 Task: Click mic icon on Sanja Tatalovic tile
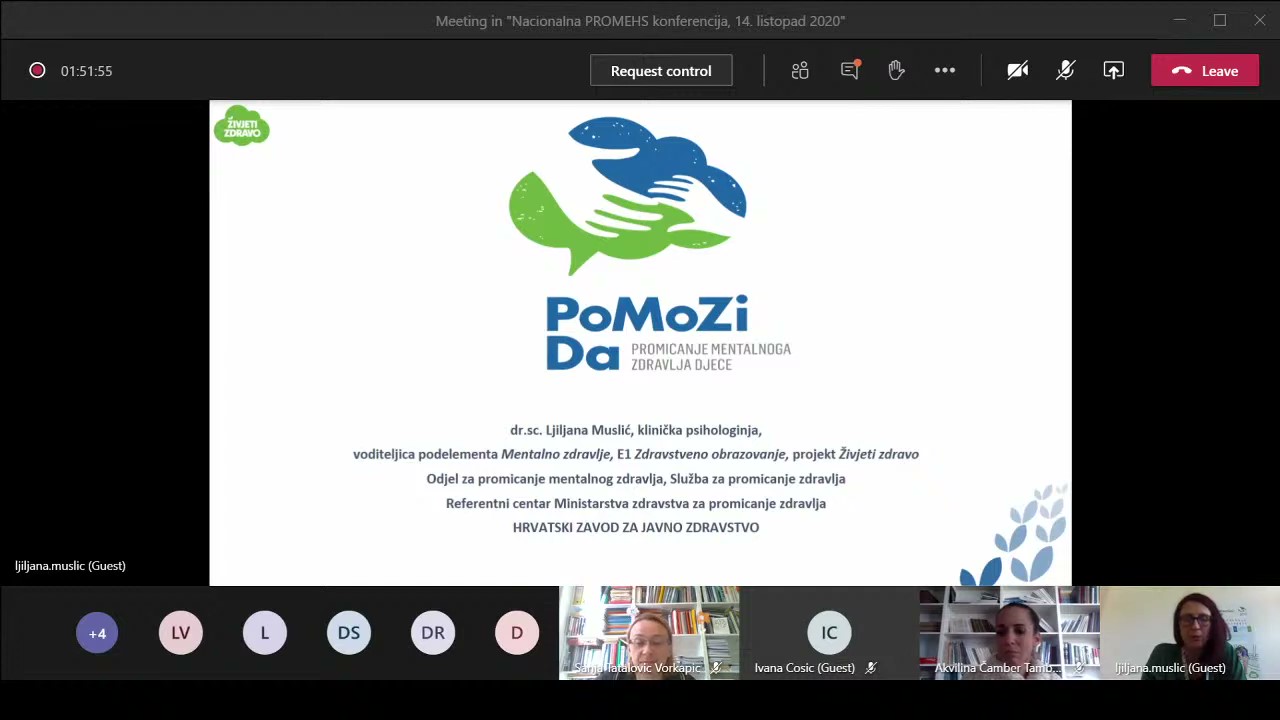tap(716, 668)
